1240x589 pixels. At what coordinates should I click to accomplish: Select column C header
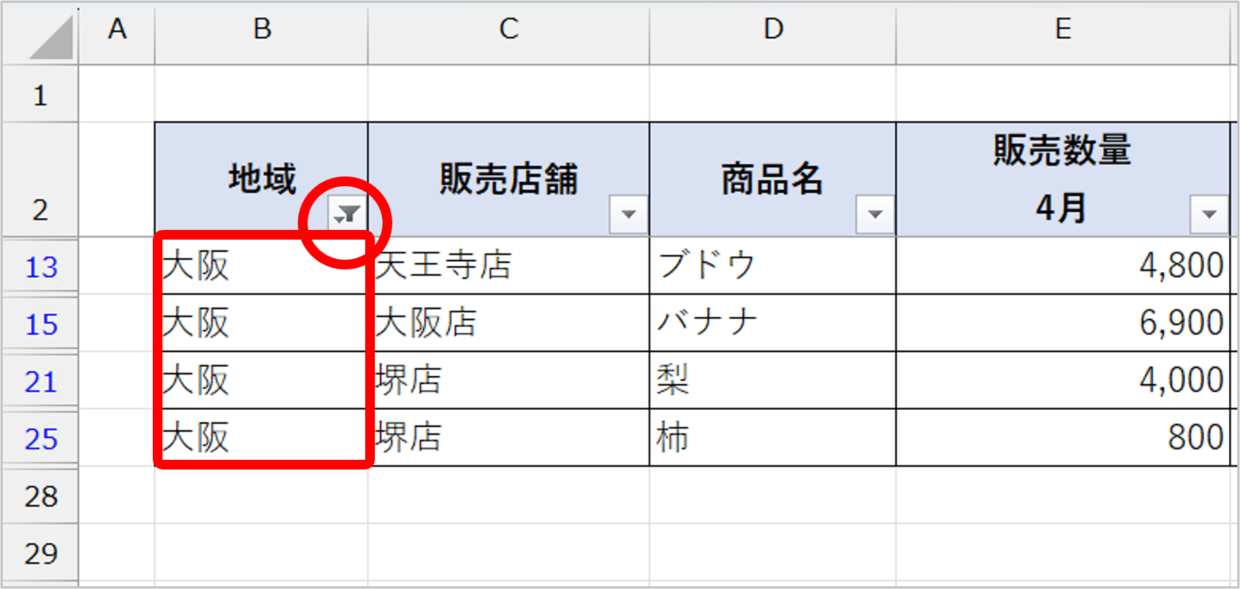tap(509, 31)
